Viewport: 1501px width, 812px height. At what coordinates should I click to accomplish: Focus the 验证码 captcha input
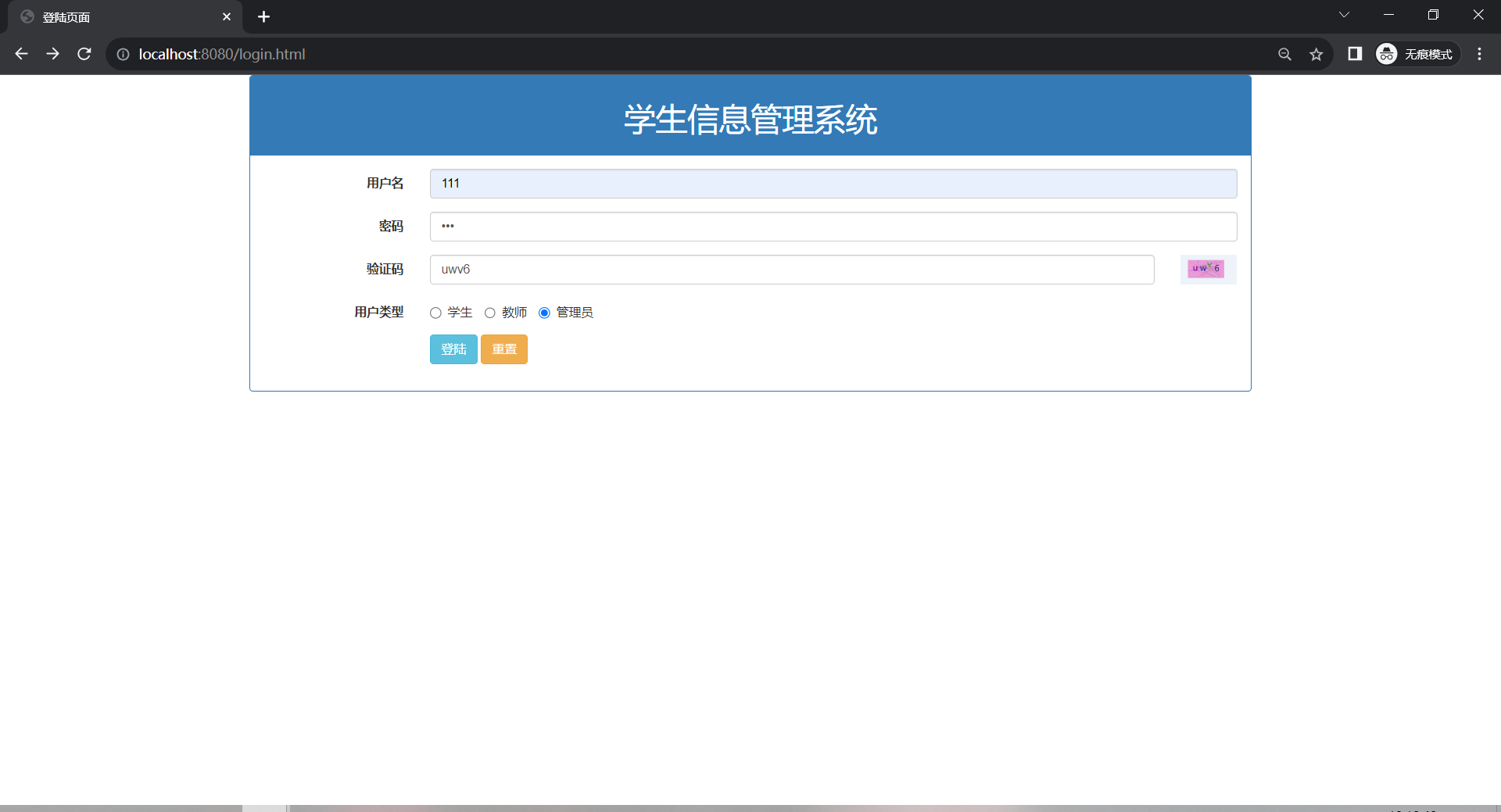pos(792,270)
